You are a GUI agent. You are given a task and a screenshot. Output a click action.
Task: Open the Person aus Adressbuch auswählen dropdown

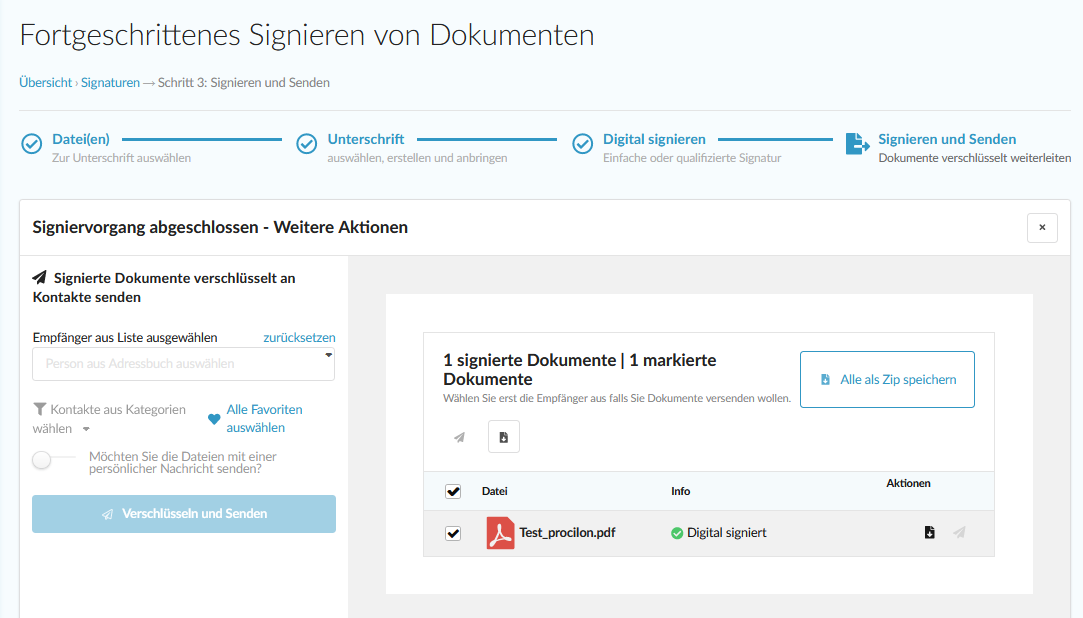[x=183, y=364]
